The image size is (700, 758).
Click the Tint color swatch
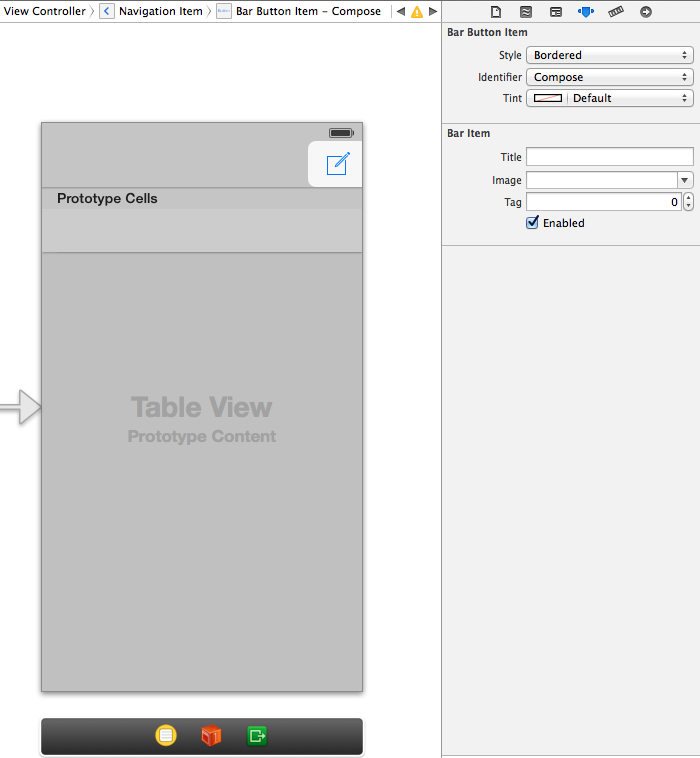pyautogui.click(x=547, y=98)
